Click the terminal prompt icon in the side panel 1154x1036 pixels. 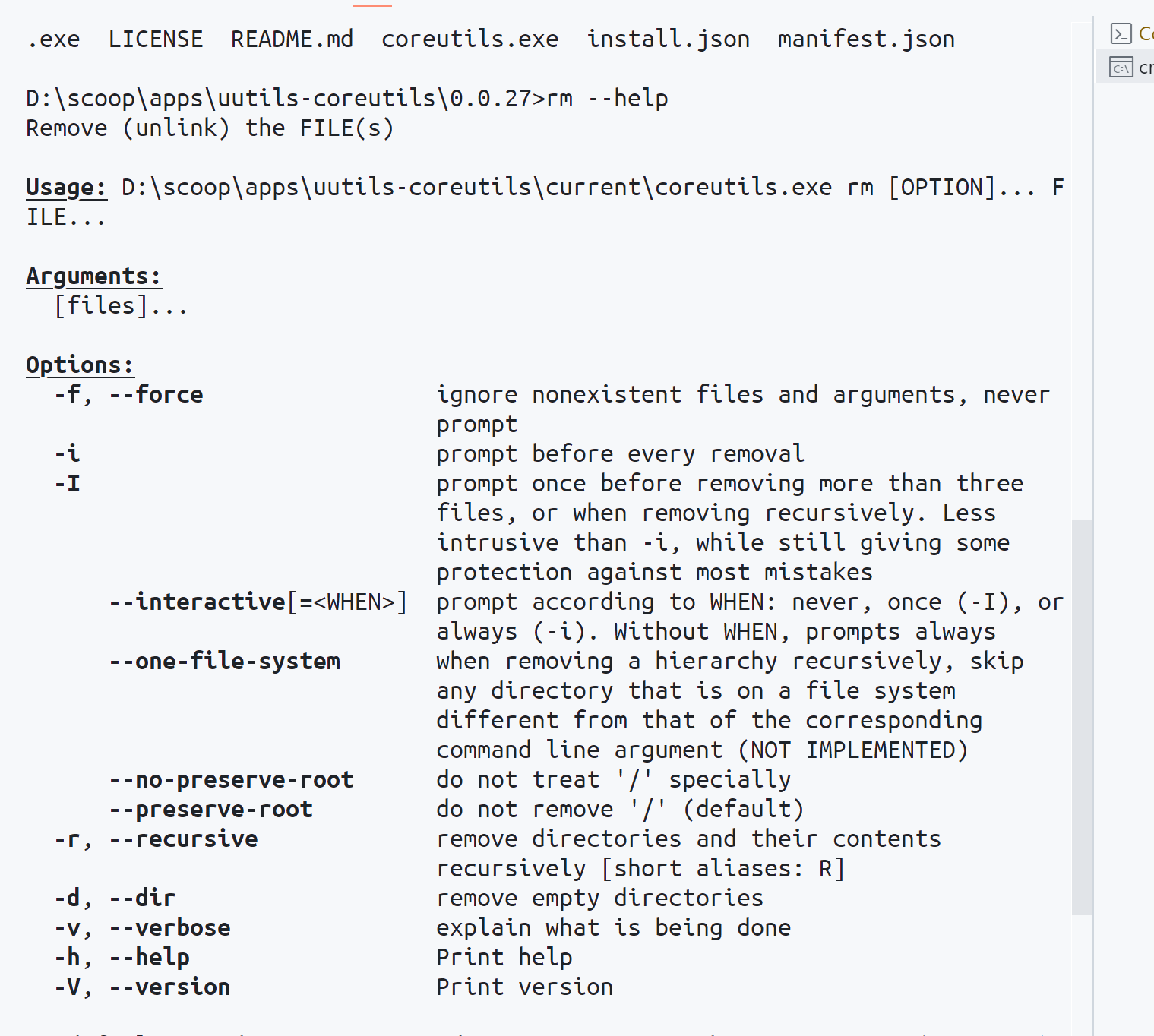pyautogui.click(x=1121, y=33)
